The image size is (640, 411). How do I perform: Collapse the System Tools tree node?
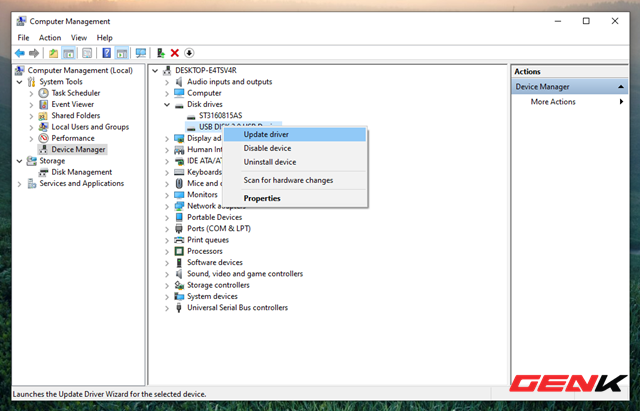[20, 82]
